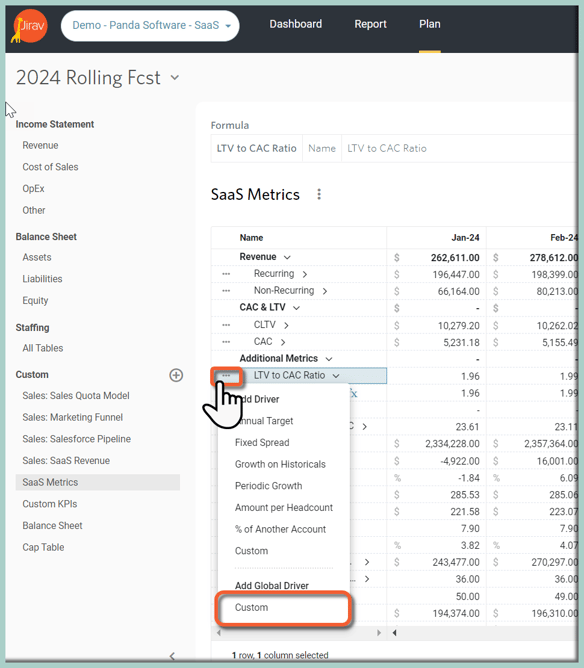Add a new Custom table with plus icon
This screenshot has height=668, width=584.
pyautogui.click(x=176, y=375)
